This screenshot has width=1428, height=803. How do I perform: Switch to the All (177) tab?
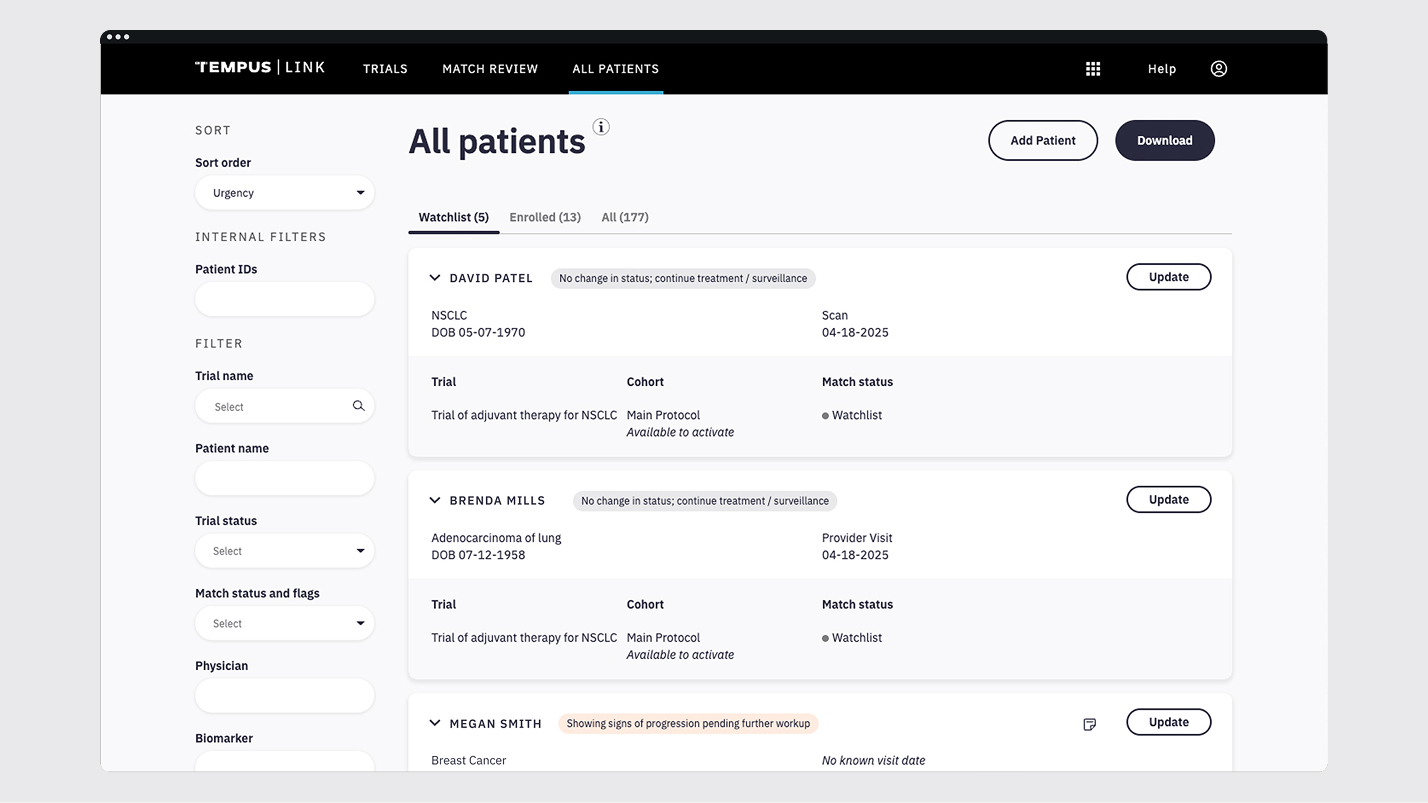(x=625, y=217)
